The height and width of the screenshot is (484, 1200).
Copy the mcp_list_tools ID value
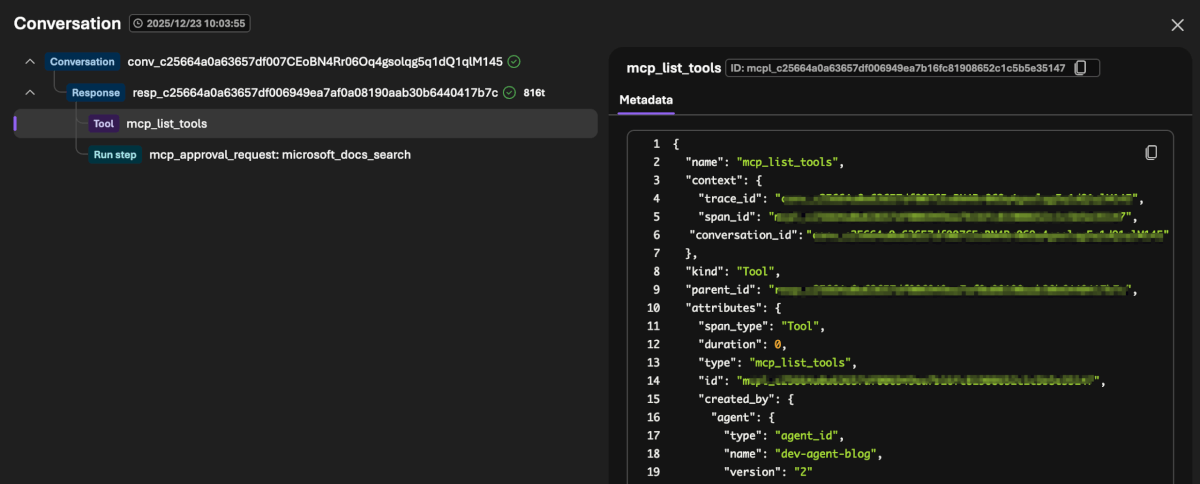point(1080,68)
